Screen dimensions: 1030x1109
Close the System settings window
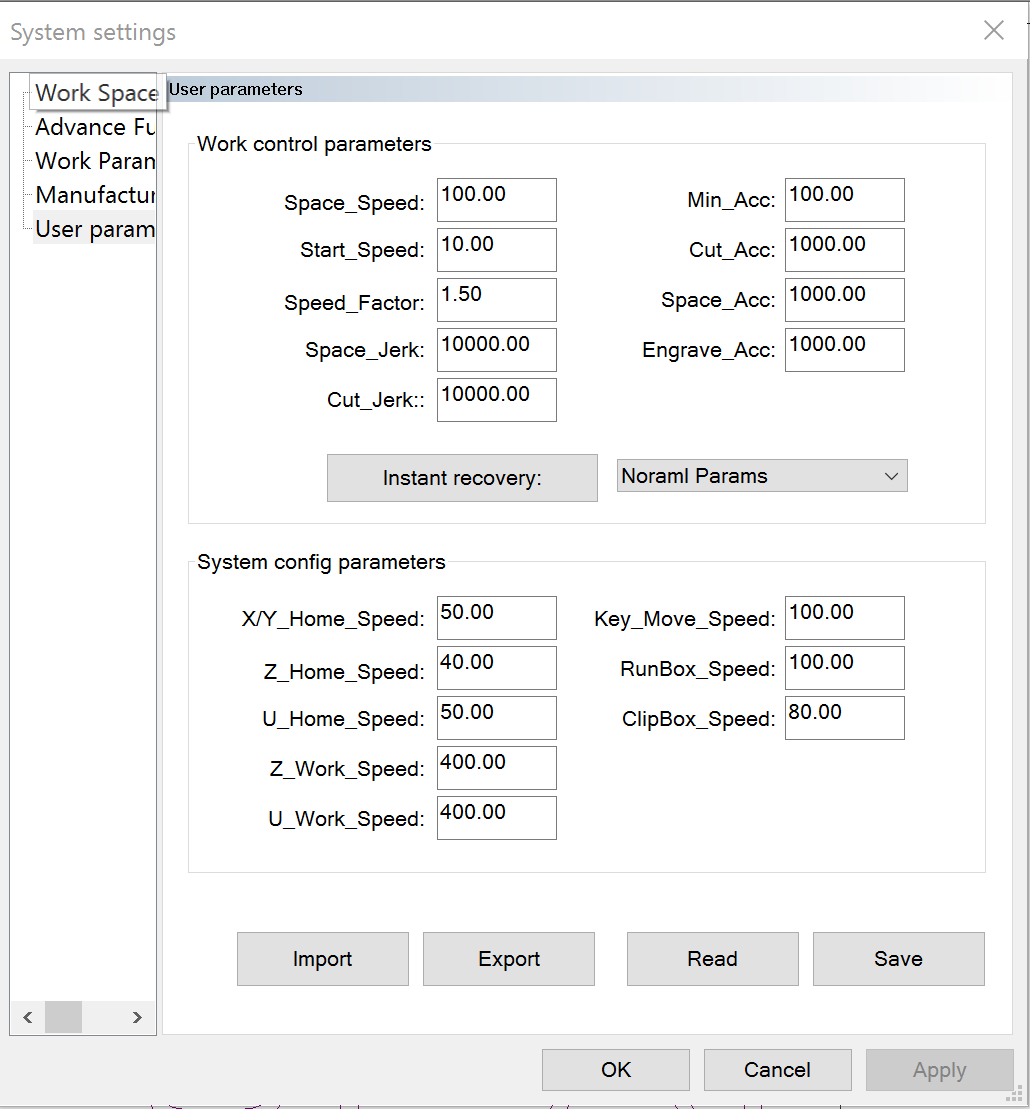(993, 31)
